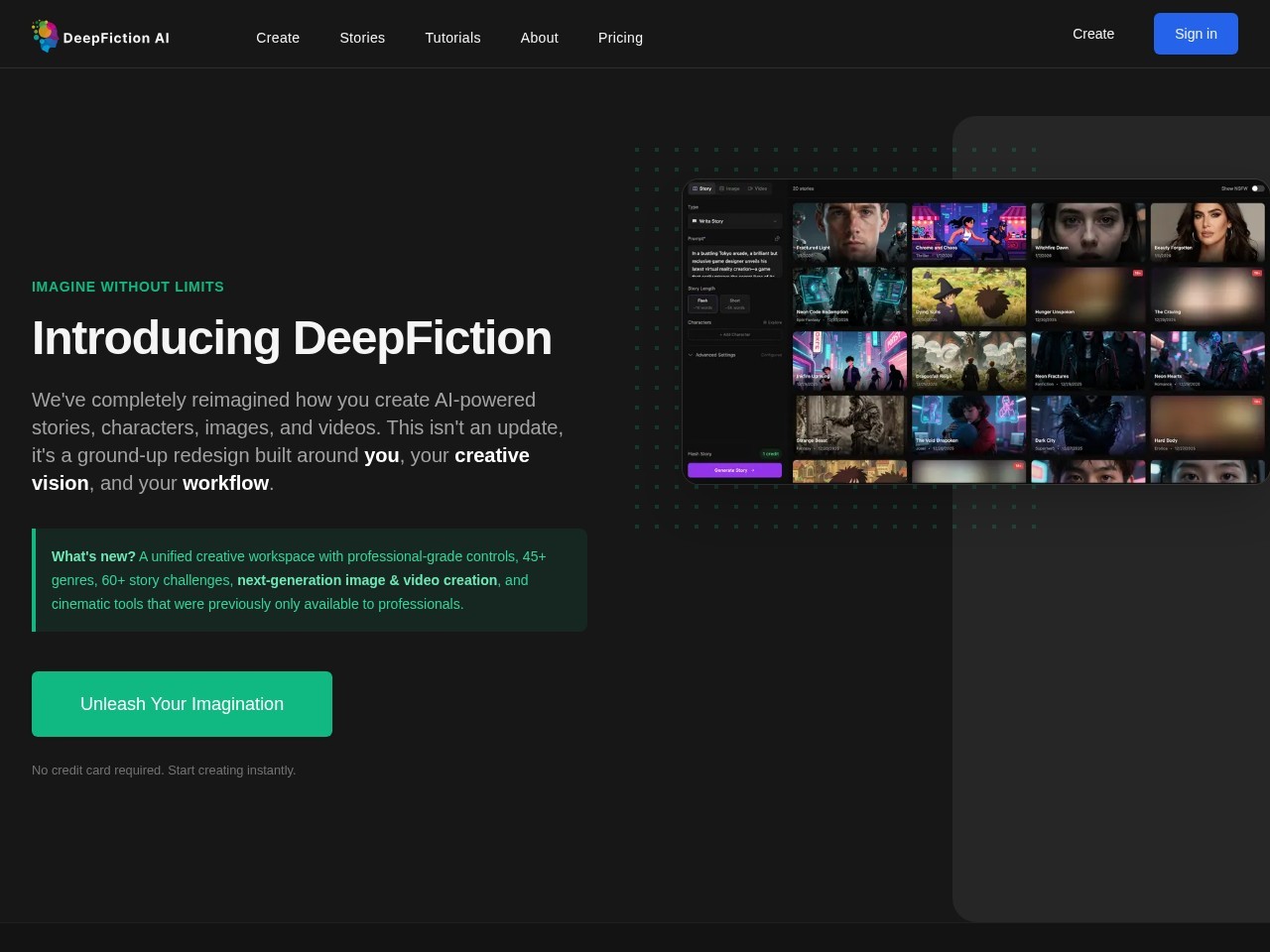Open the Beauty Forgotten story thumbnail
Image resolution: width=1270 pixels, height=952 pixels.
(x=1207, y=232)
